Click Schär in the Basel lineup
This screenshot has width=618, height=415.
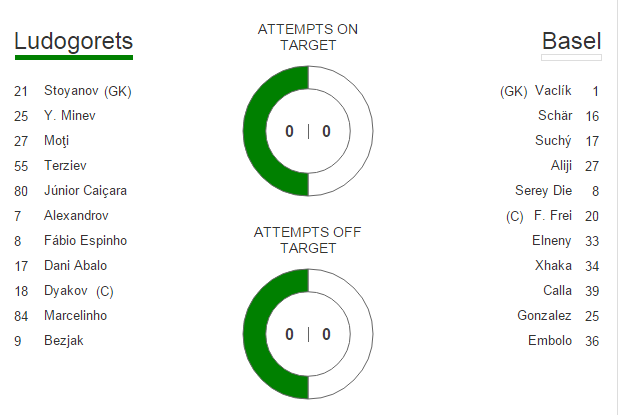pos(554,116)
